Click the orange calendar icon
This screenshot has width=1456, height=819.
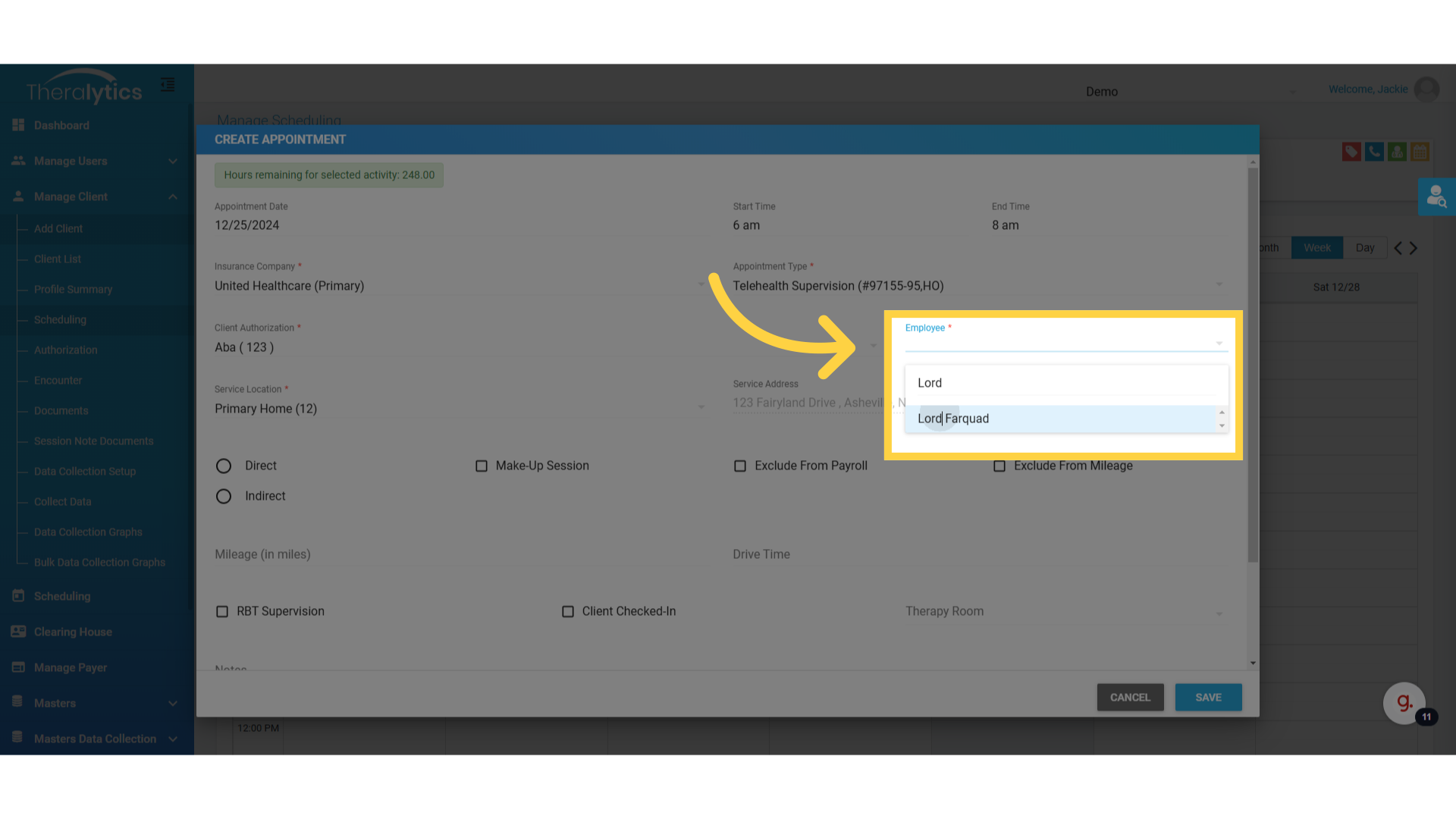click(x=1420, y=152)
